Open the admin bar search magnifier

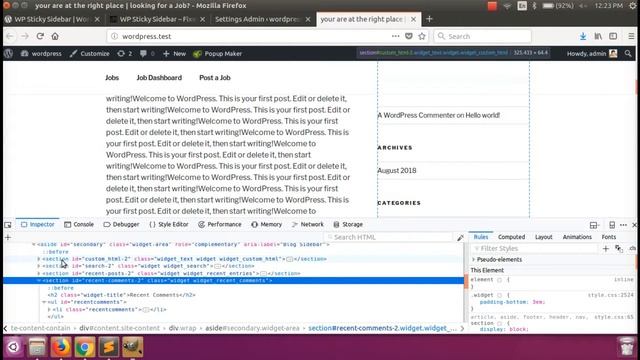[x=628, y=53]
